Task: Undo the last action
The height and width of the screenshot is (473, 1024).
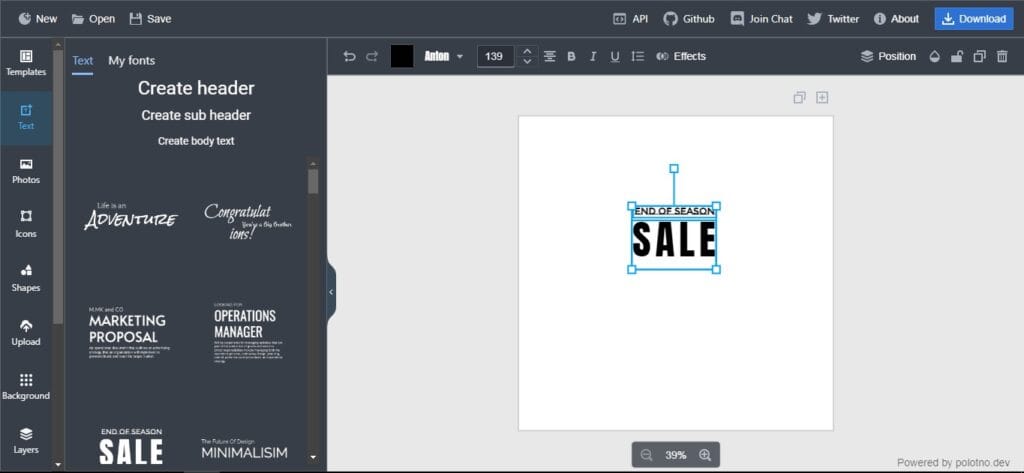Action: coord(349,57)
